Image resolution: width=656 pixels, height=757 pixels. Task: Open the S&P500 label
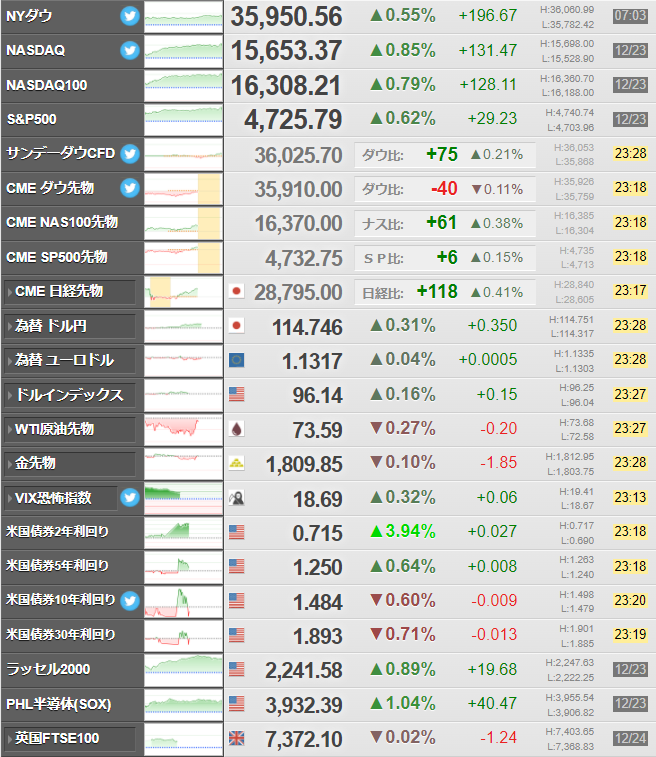point(31,119)
